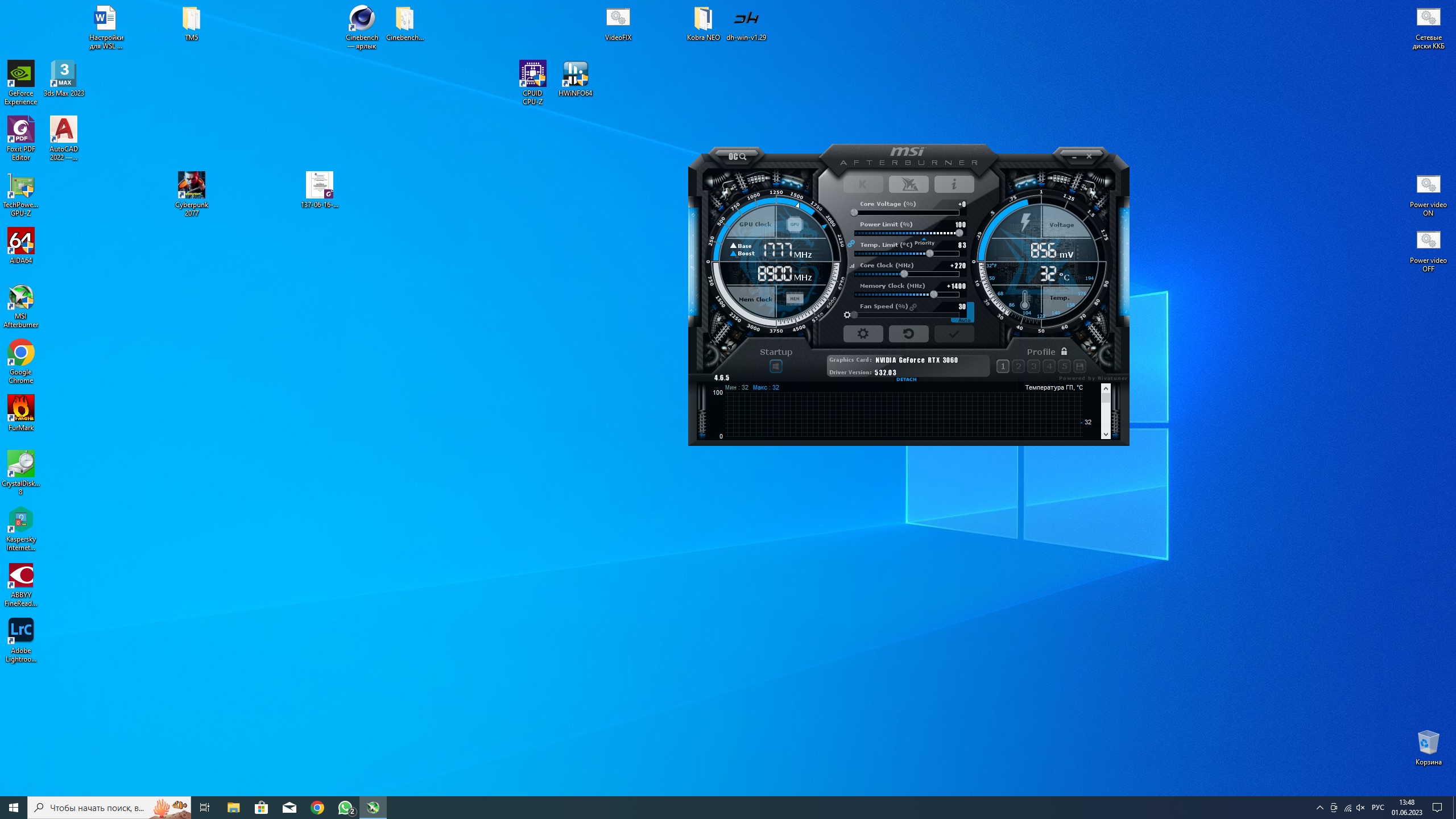Toggle the power and temp limit link icon
The height and width of the screenshot is (819, 1456).
pyautogui.click(x=851, y=244)
